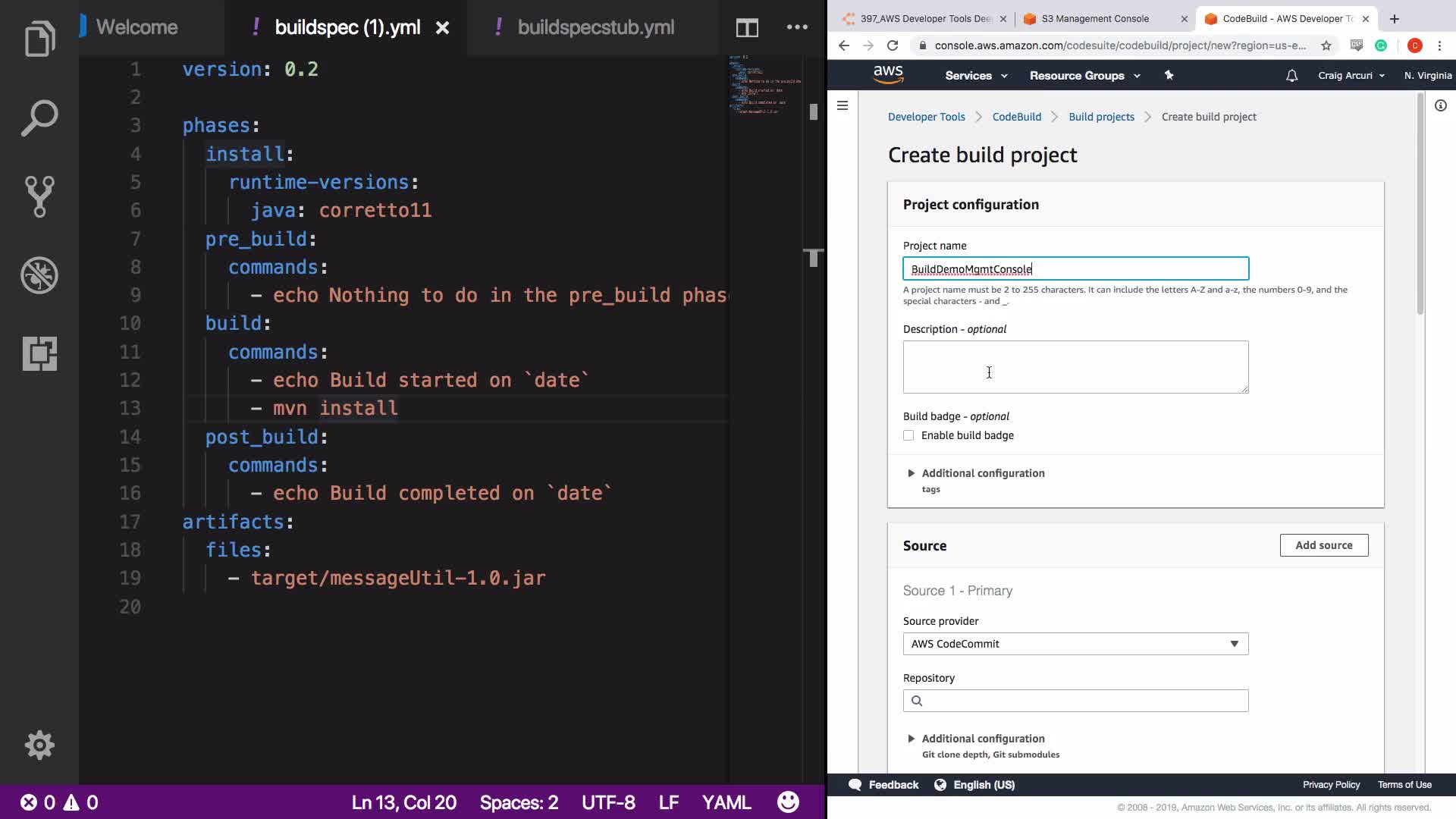Click the Add source button
The width and height of the screenshot is (1456, 819).
click(1323, 545)
